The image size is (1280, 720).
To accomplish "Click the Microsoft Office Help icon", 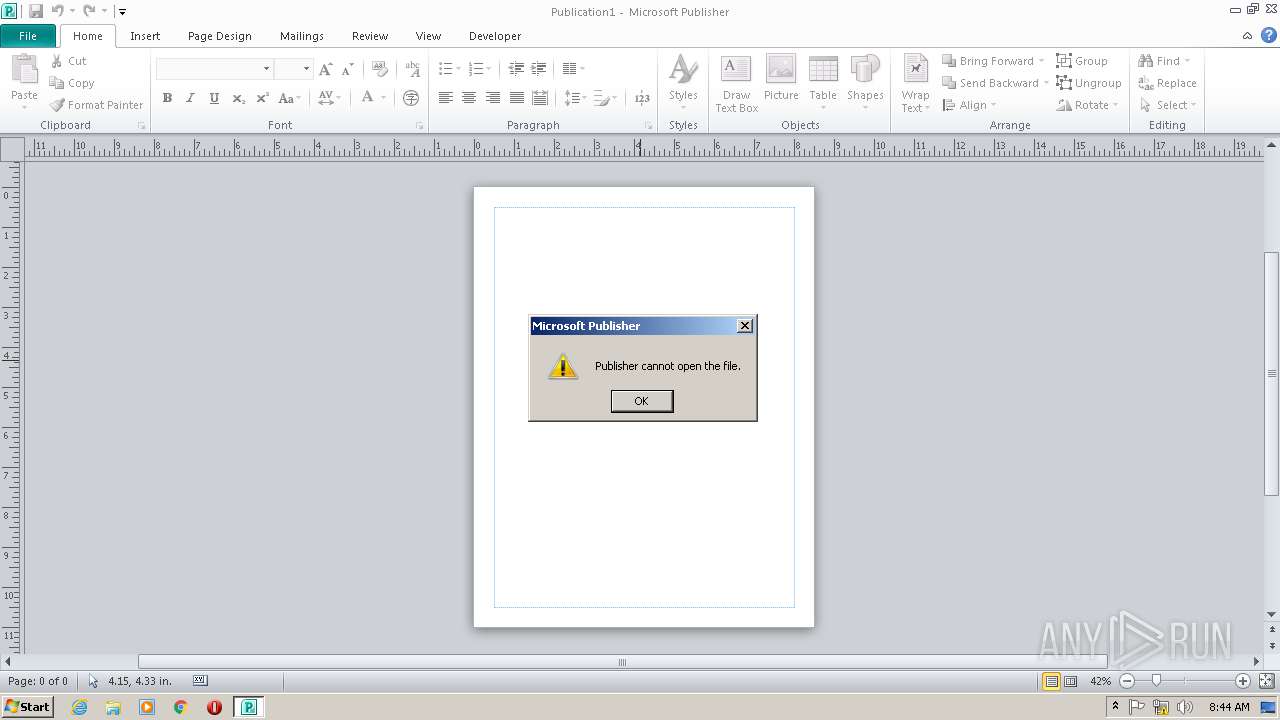I will coord(1269,35).
